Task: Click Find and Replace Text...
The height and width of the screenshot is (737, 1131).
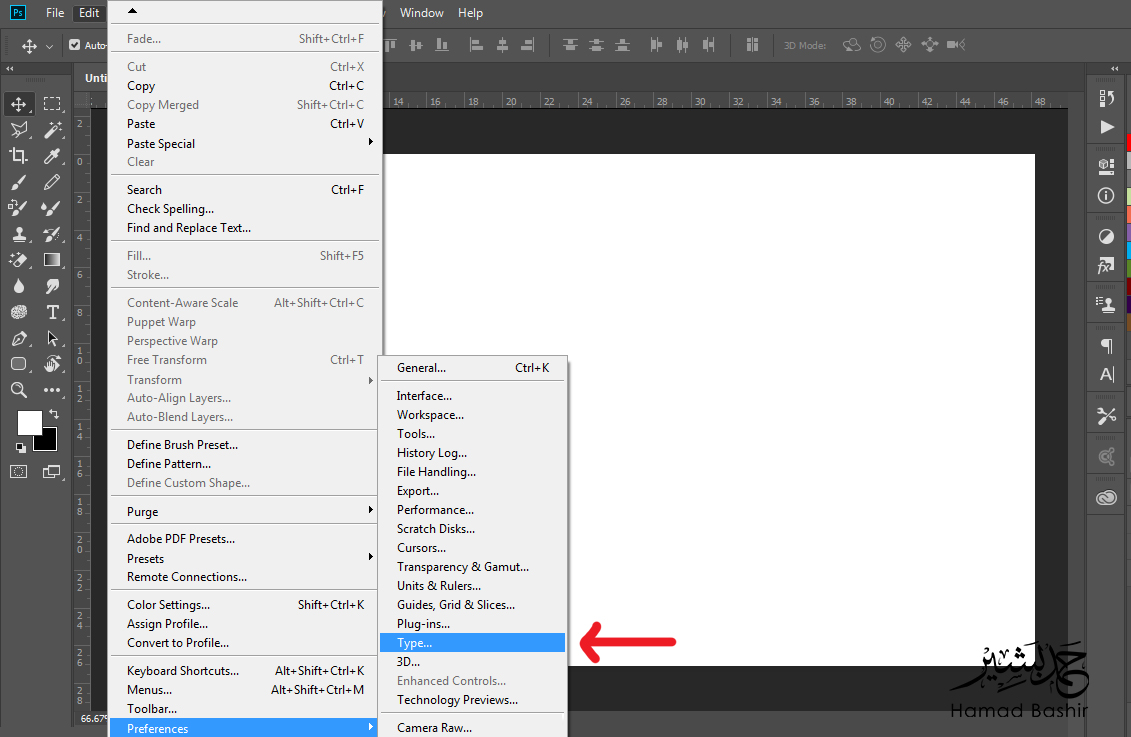Action: (x=245, y=228)
